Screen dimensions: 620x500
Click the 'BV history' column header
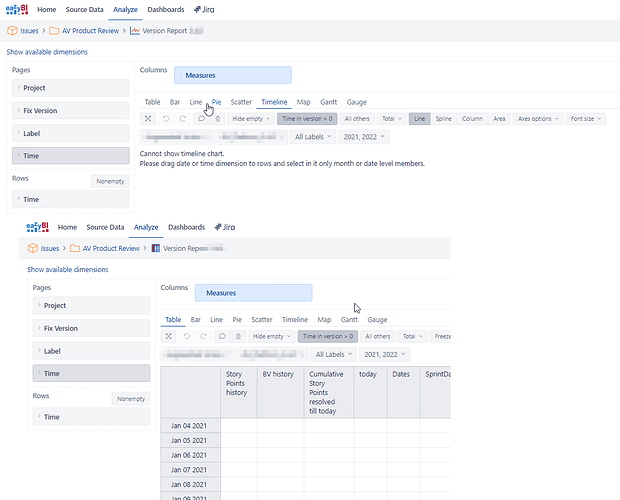click(x=280, y=392)
